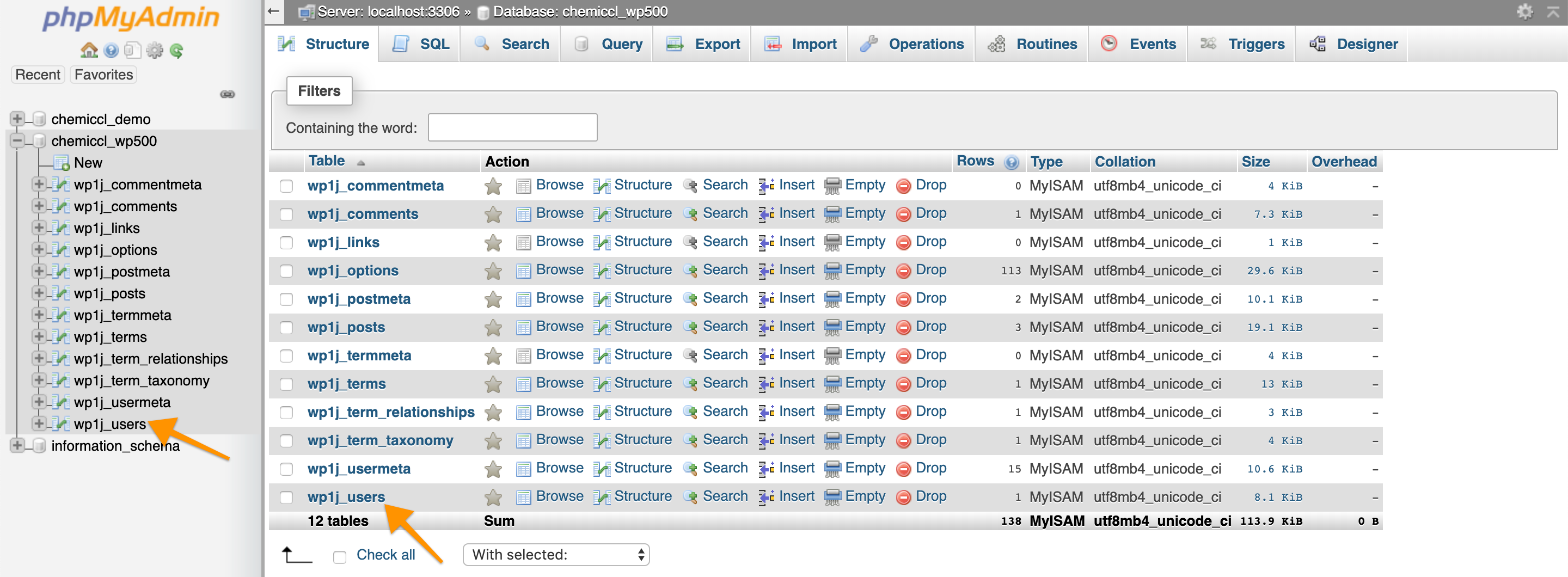Tick the wp1j_comments row checkbox

point(286,214)
